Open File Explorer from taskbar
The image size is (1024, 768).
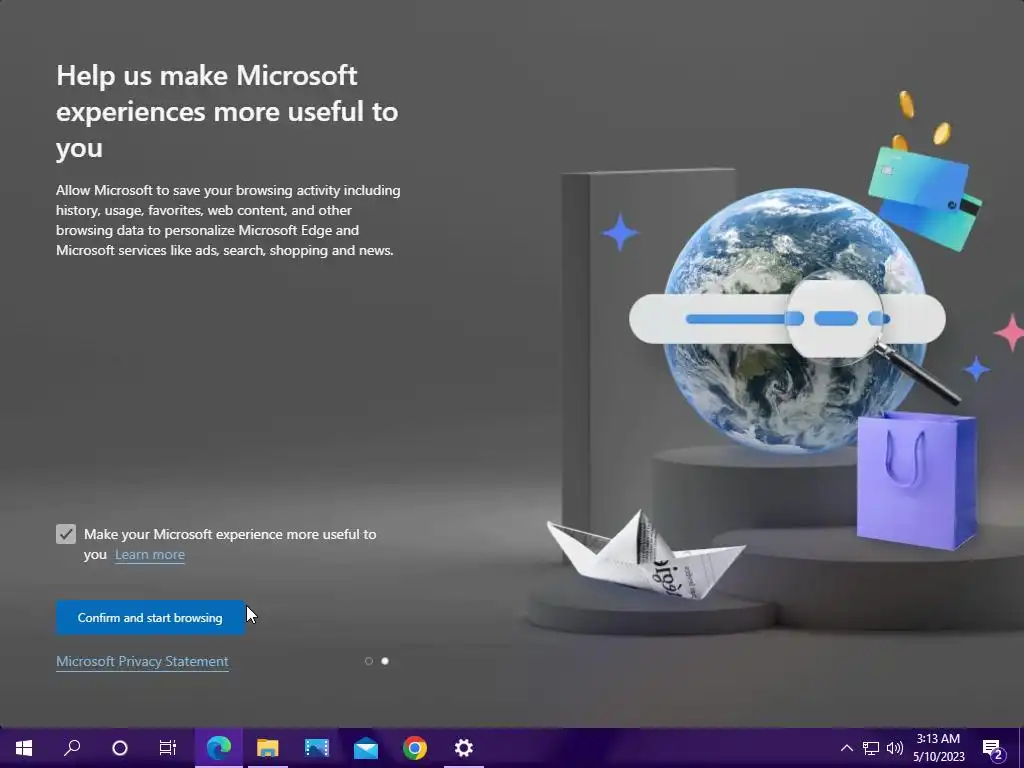[268, 748]
